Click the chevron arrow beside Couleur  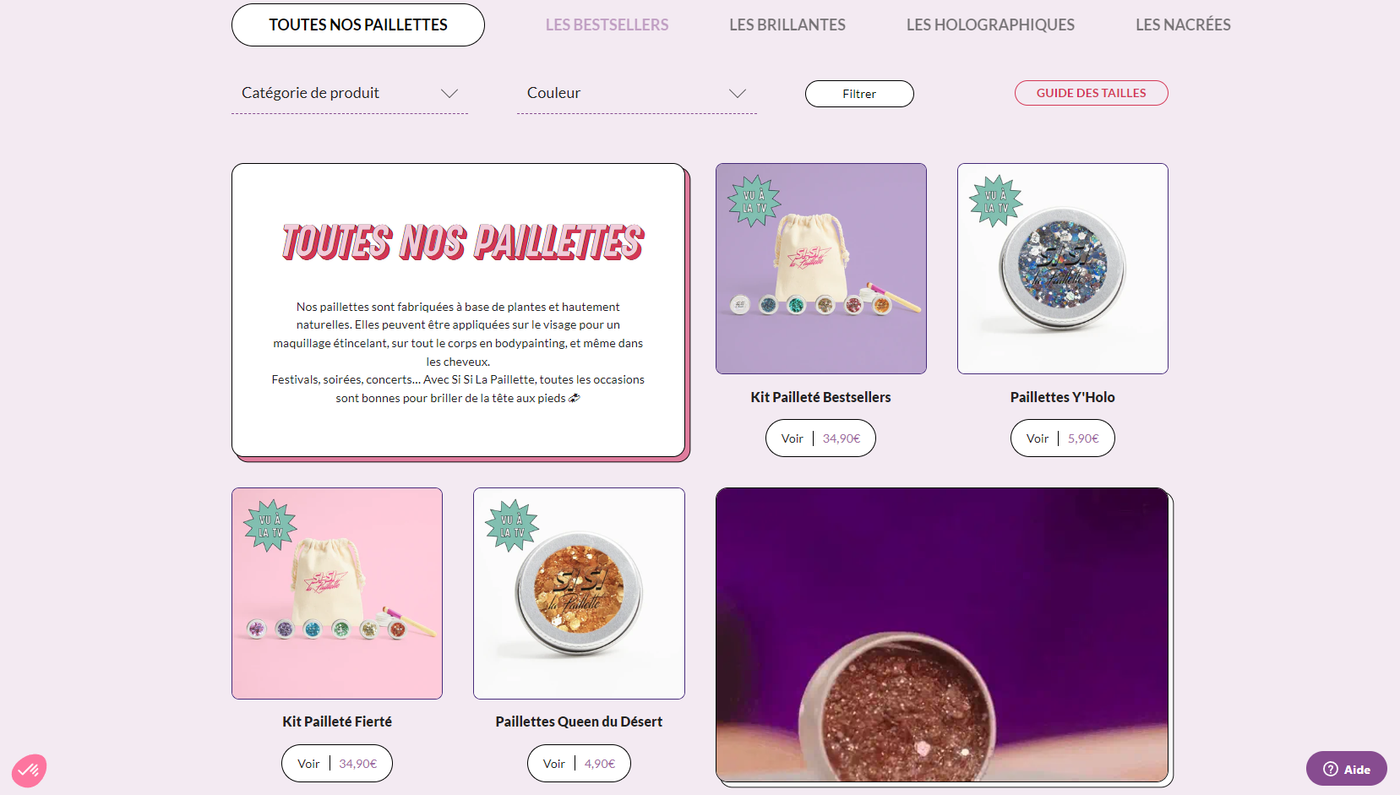coord(738,93)
